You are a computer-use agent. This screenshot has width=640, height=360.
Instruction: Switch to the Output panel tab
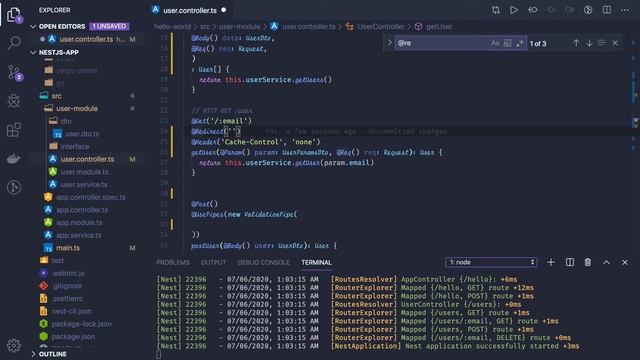(x=213, y=262)
